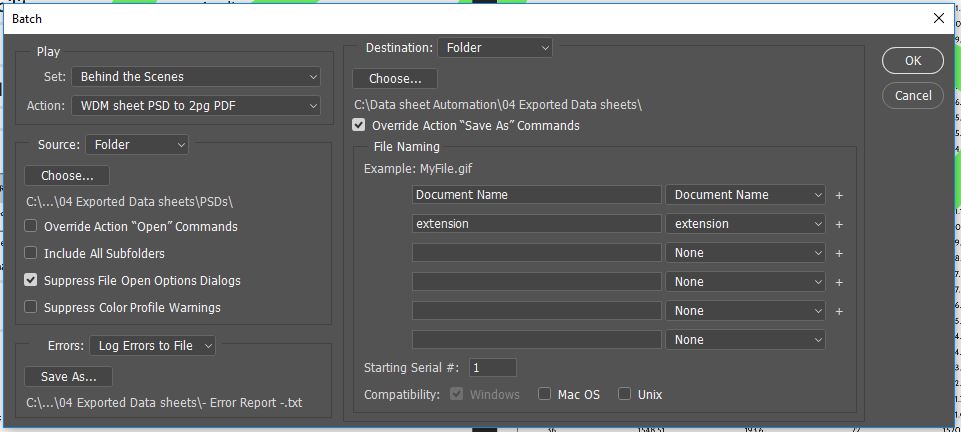Click the Starting Serial # field
Viewport: 961px width, 432px height.
493,368
